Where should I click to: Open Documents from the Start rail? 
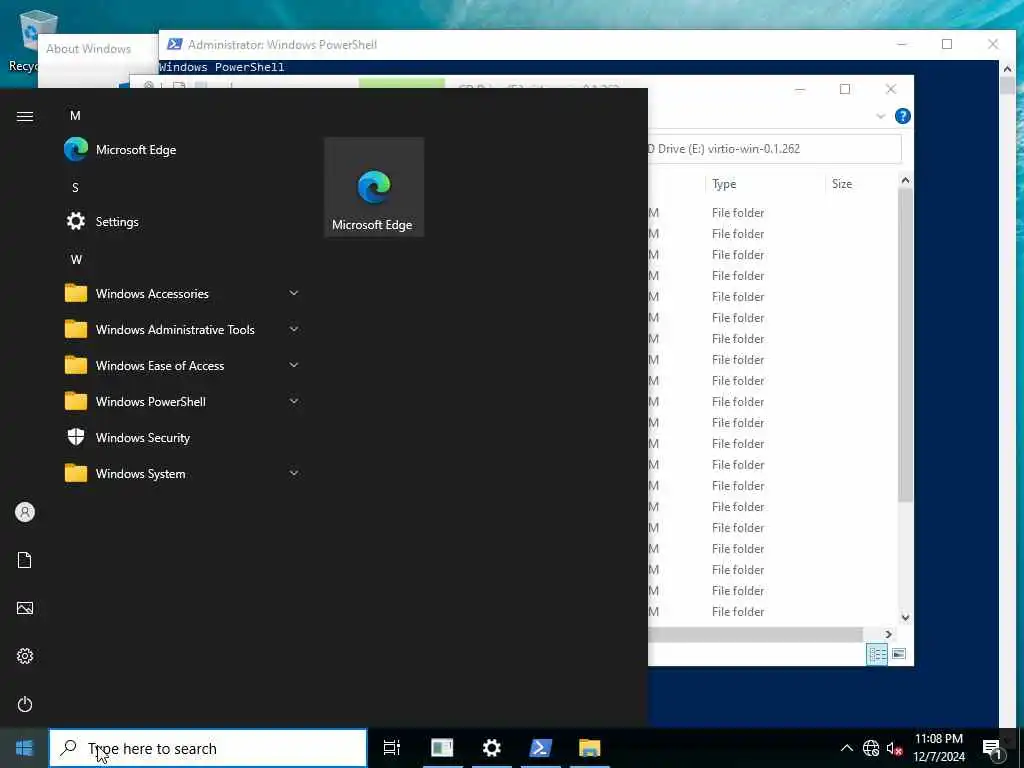[25, 560]
